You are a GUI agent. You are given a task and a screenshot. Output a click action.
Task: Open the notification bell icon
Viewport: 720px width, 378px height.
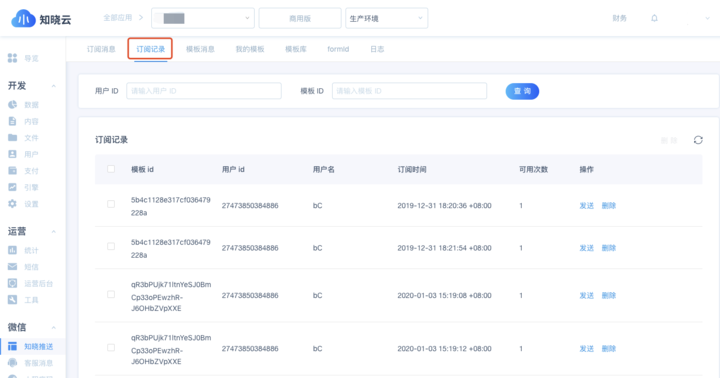pos(654,18)
